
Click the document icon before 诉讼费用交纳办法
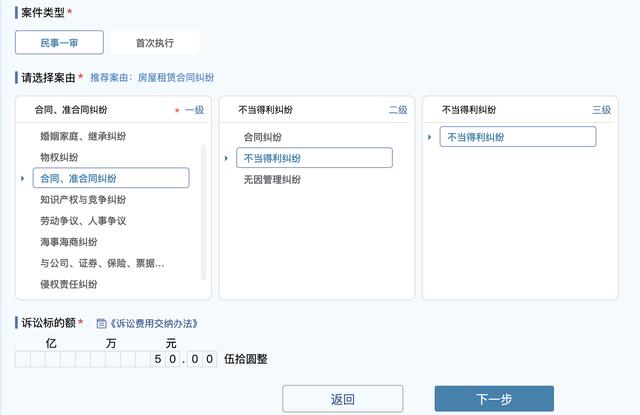(101, 324)
